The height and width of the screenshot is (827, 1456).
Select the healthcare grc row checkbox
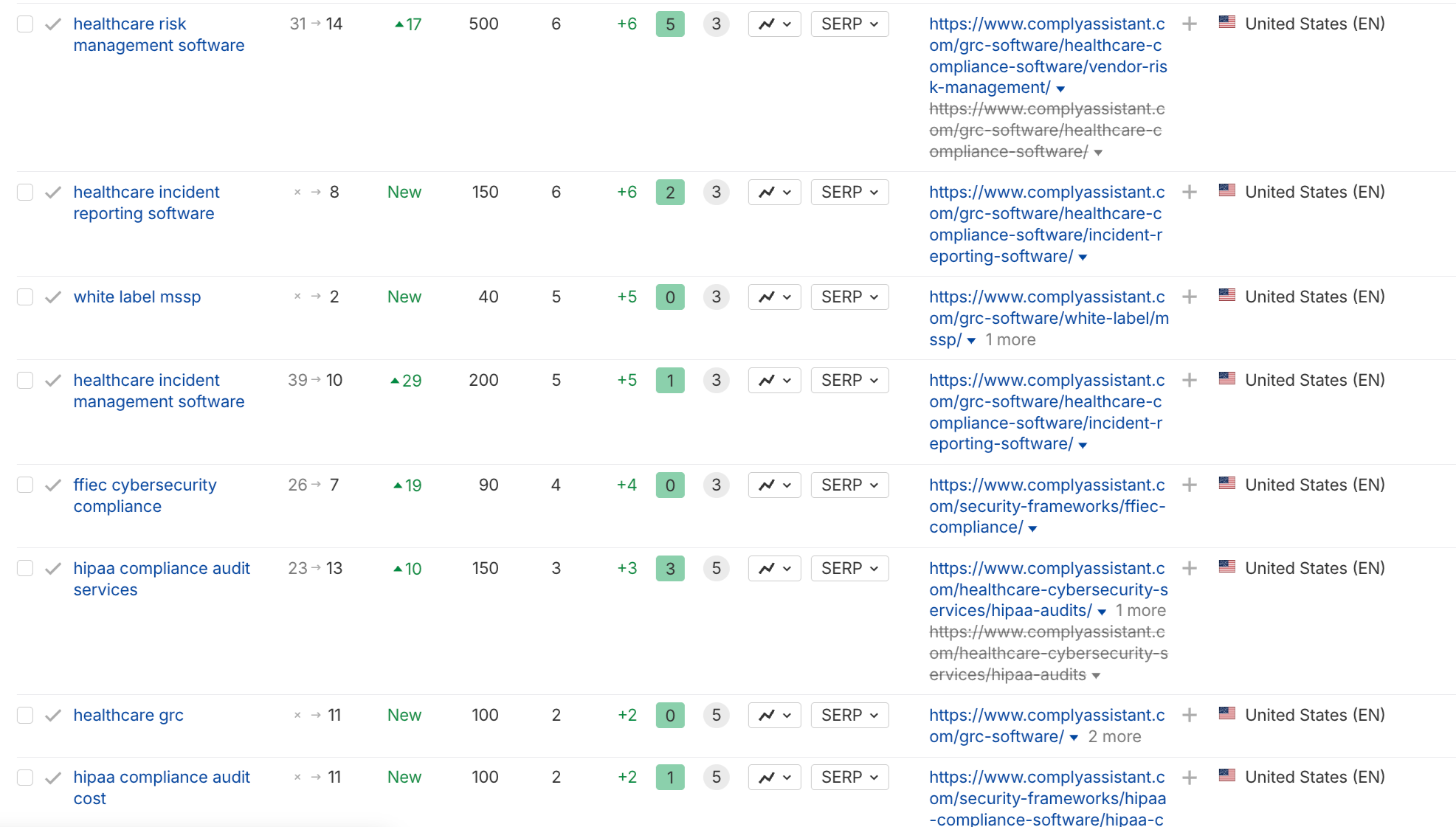point(25,716)
